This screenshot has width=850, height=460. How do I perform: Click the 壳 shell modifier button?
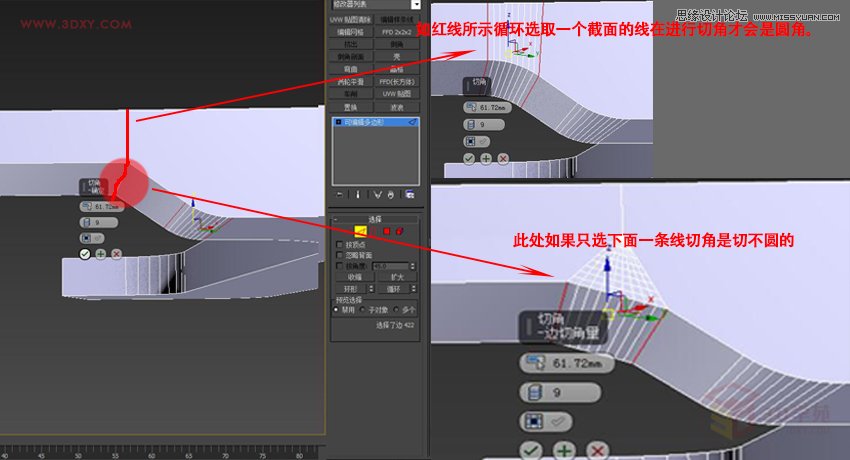click(x=397, y=57)
